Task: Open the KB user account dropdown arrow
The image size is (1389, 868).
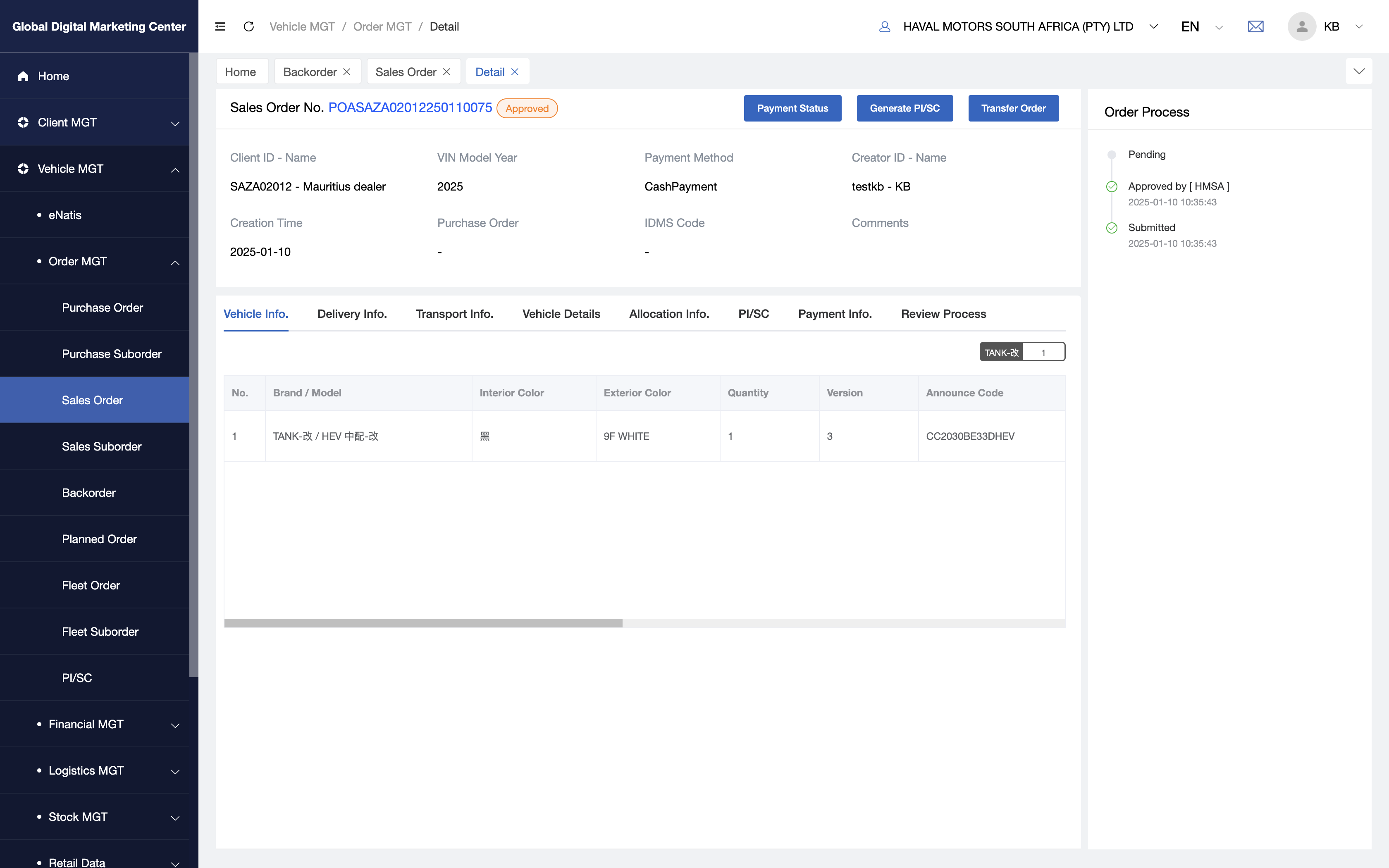Action: [1358, 26]
